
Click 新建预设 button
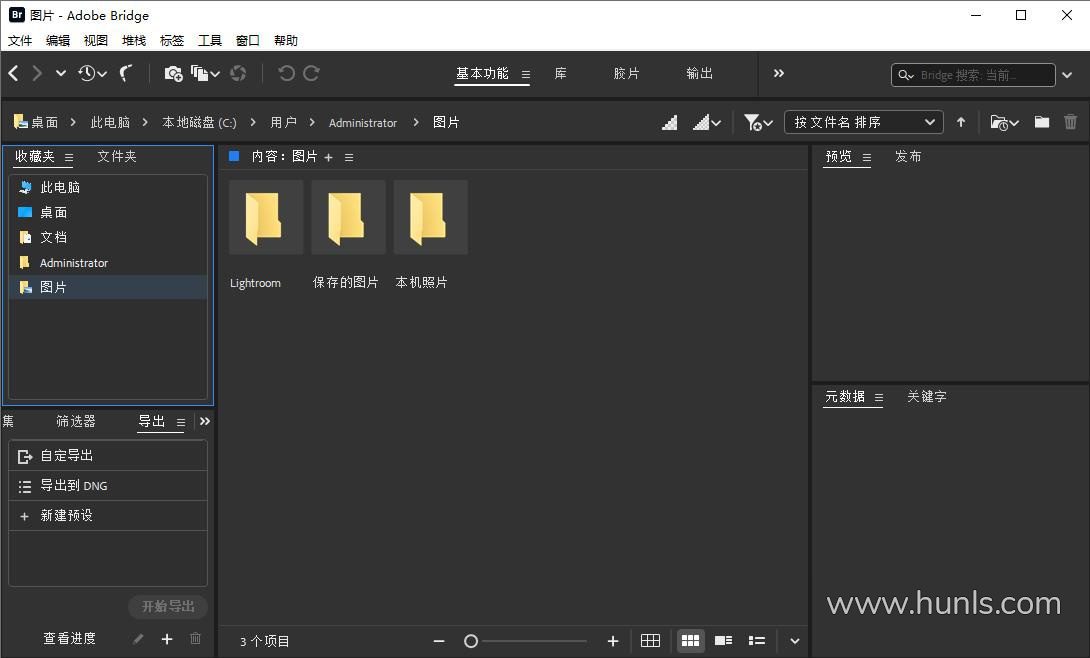[x=108, y=516]
